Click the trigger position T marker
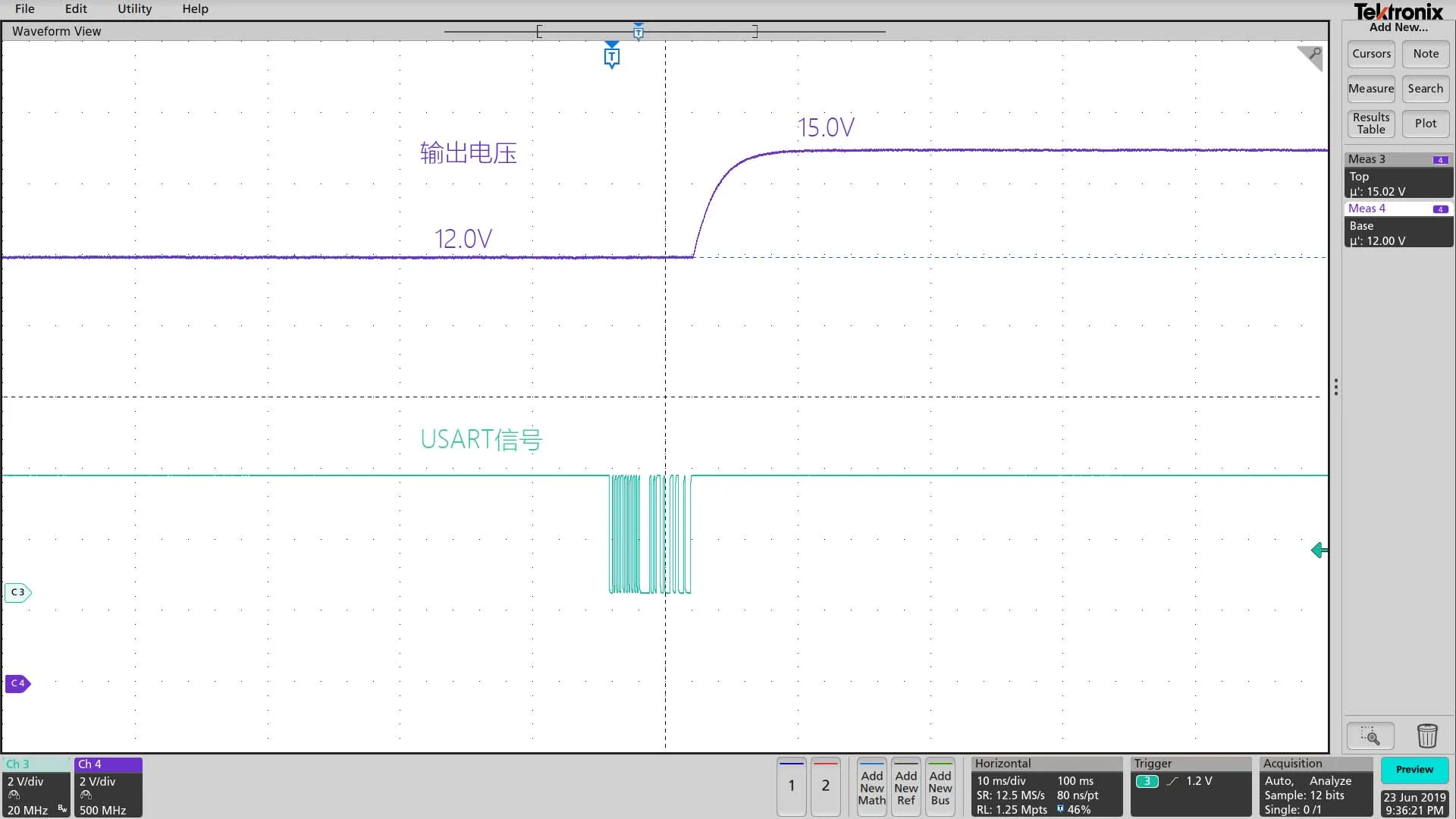This screenshot has width=1456, height=819. point(611,57)
